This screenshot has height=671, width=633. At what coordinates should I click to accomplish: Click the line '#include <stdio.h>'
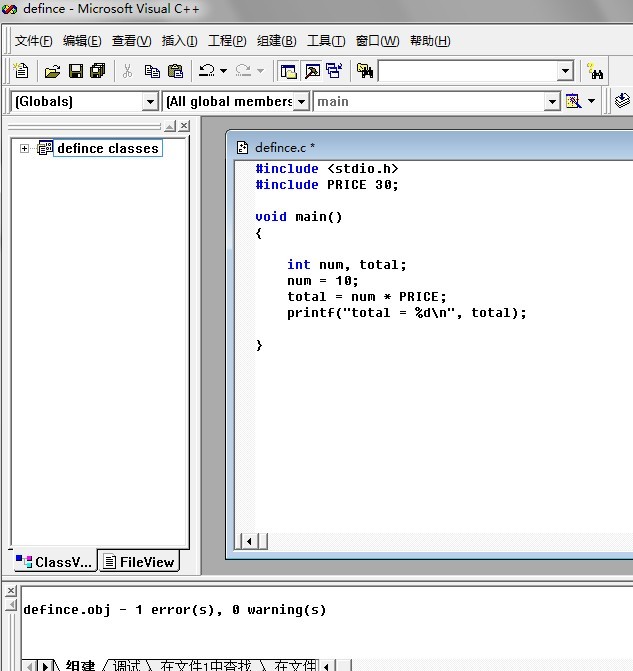[x=327, y=169]
